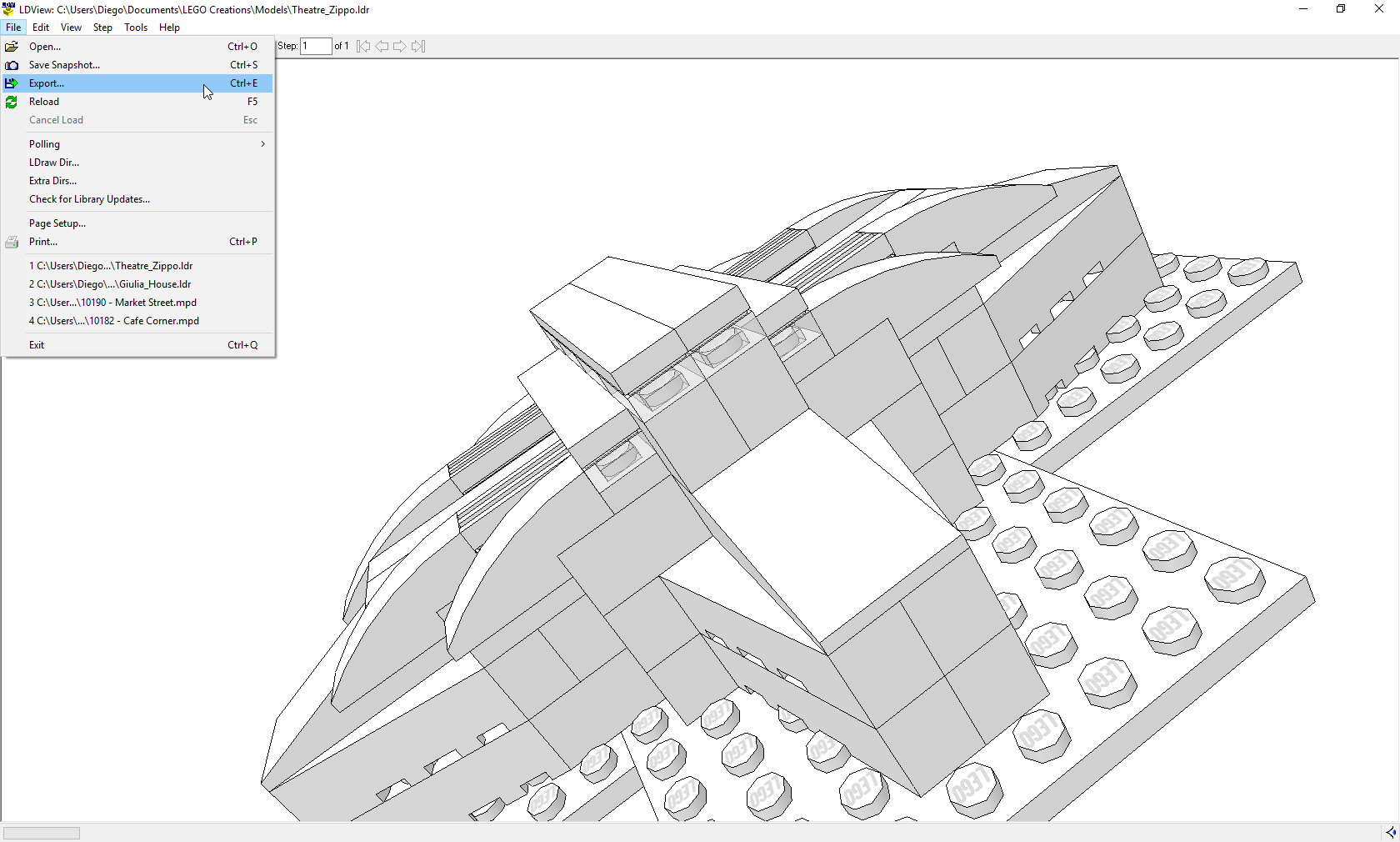Choose Reload from the File menu
The width and height of the screenshot is (1400, 842).
138,102
